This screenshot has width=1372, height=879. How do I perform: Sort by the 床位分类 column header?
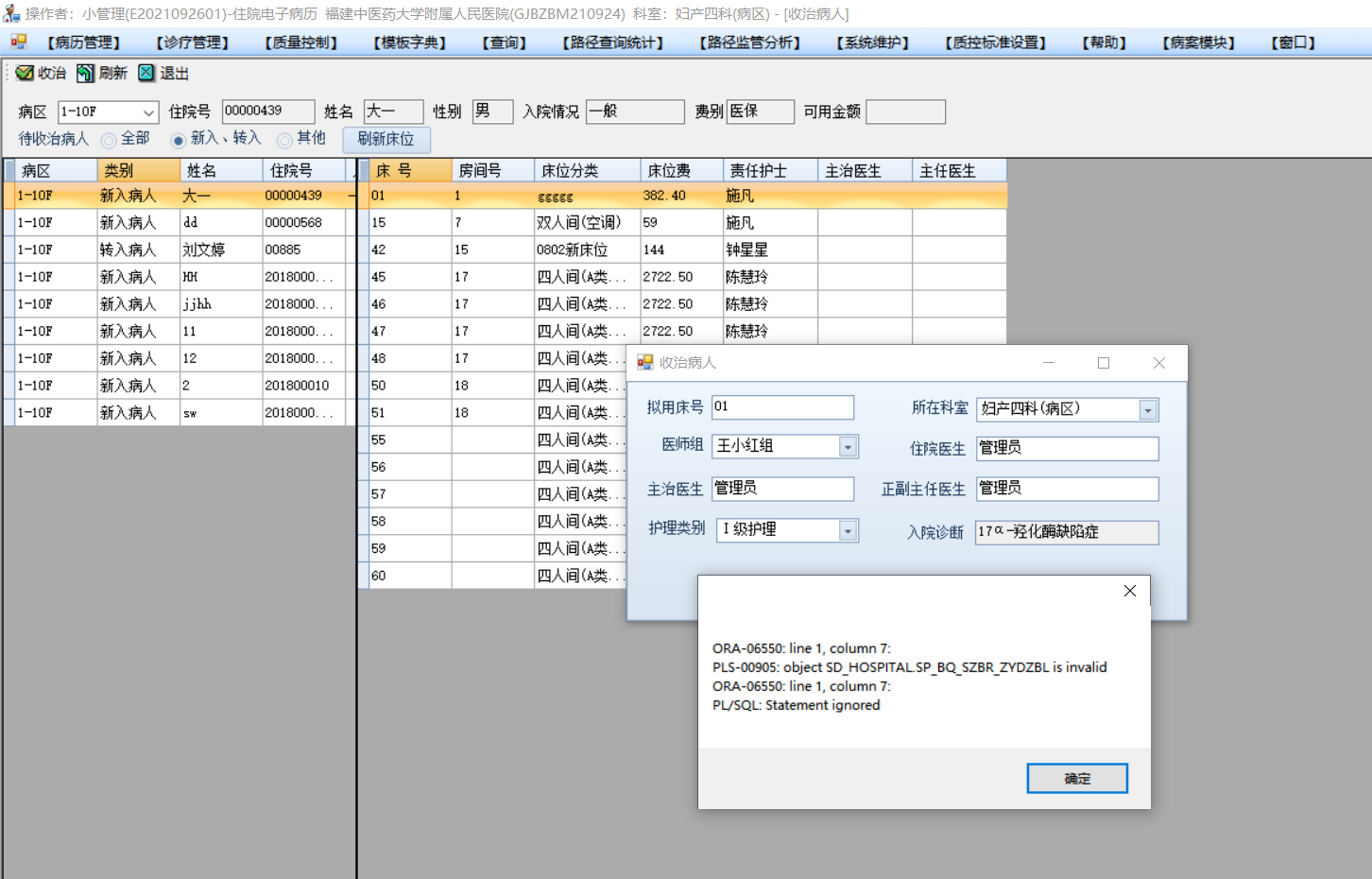587,170
